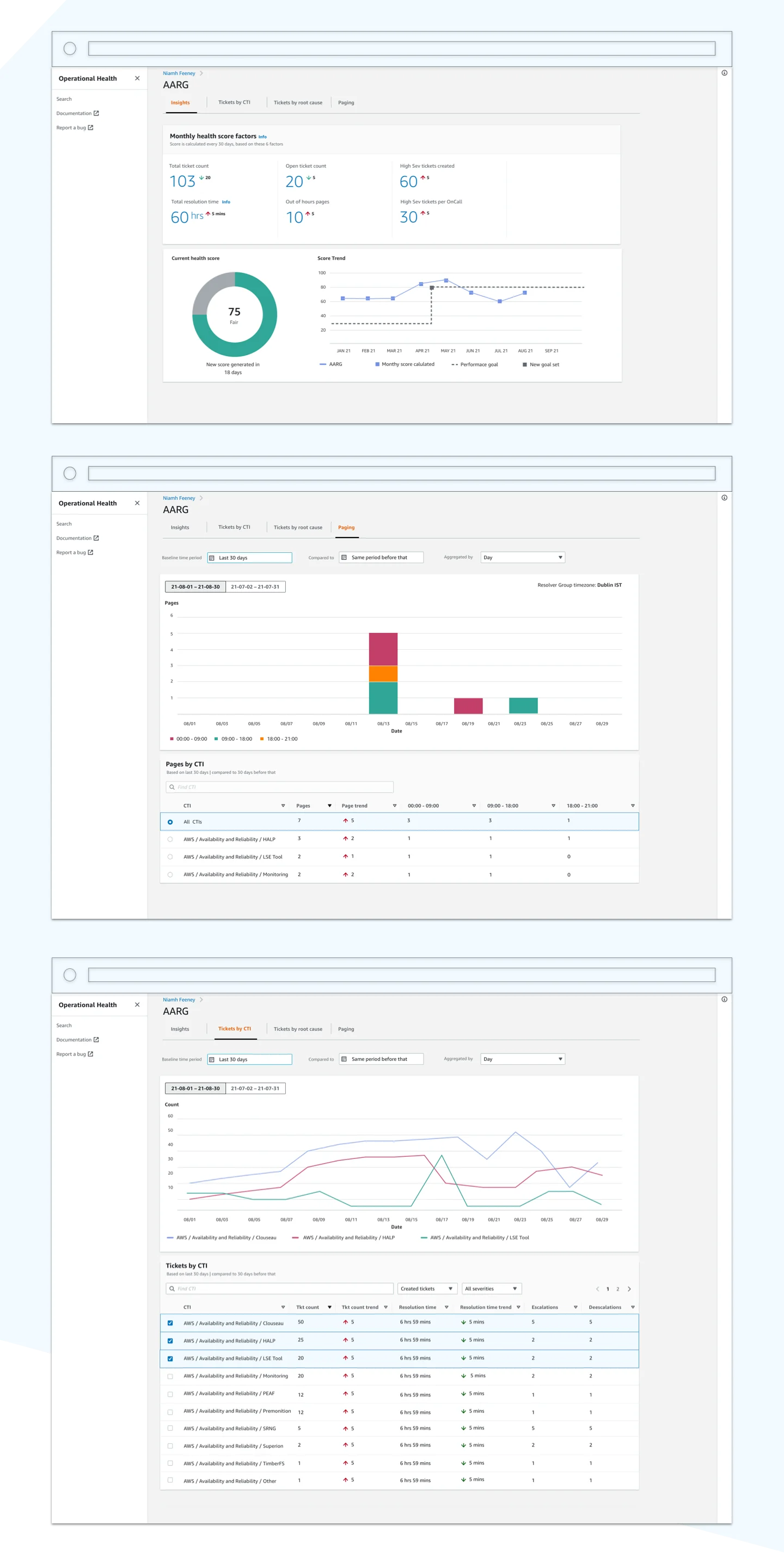Click the breadcrumb chevron after Niamh Feeney on the Insights screen
Image resolution: width=784 pixels, height=1562 pixels.
coord(201,74)
